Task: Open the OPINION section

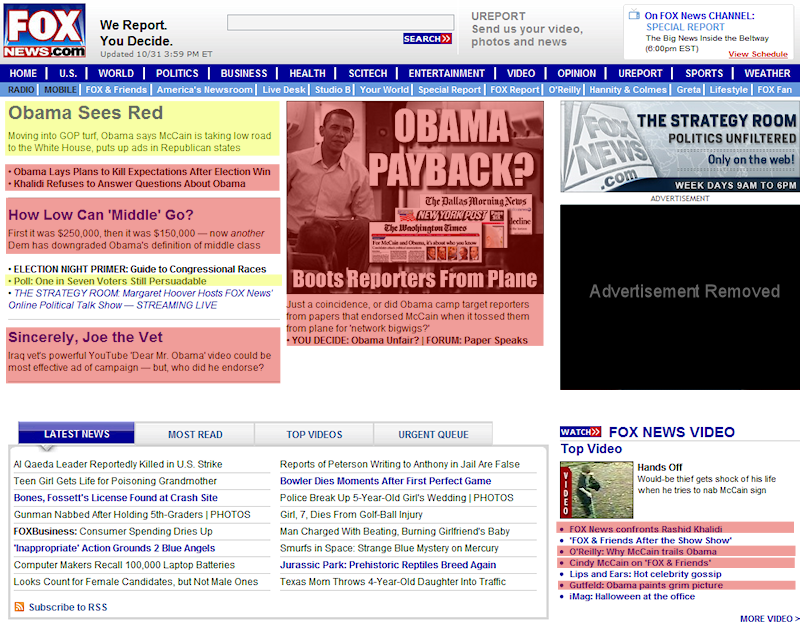Action: coord(577,73)
